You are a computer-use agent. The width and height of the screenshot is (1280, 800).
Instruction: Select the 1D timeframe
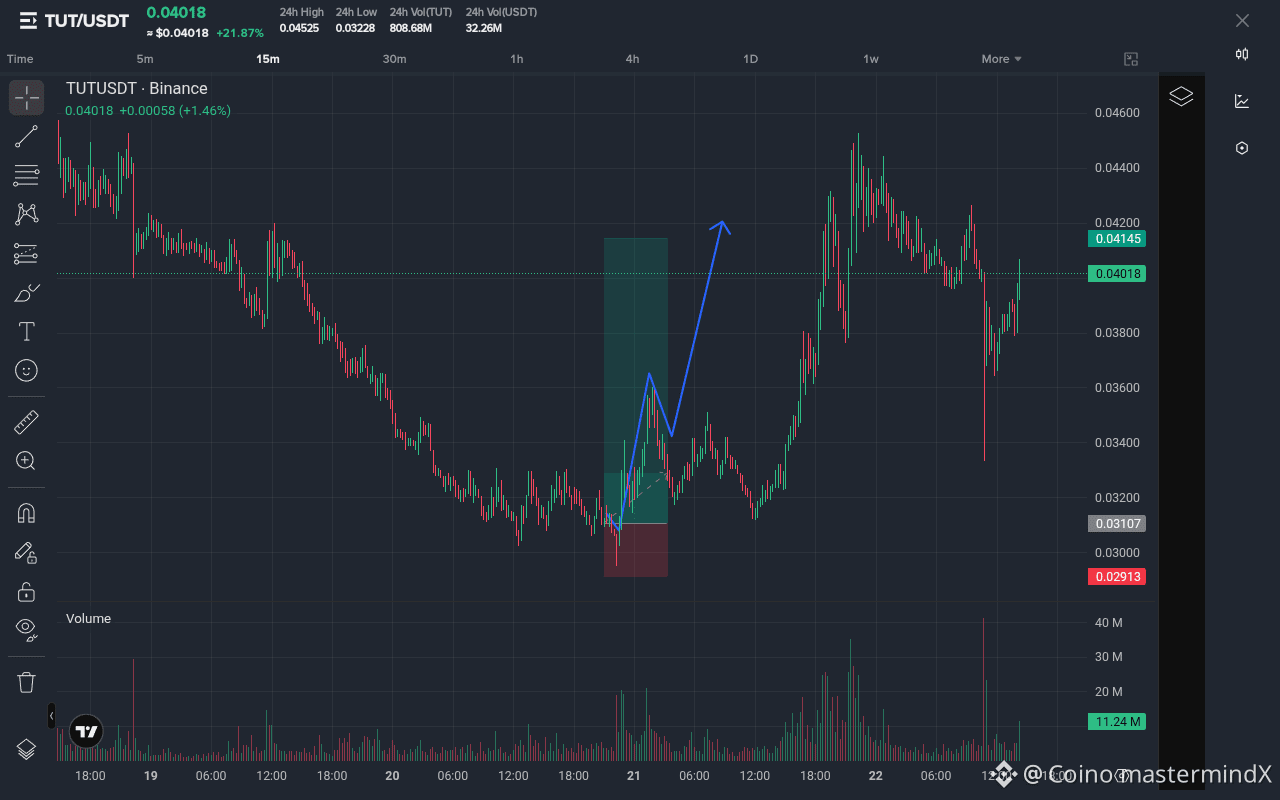(751, 59)
